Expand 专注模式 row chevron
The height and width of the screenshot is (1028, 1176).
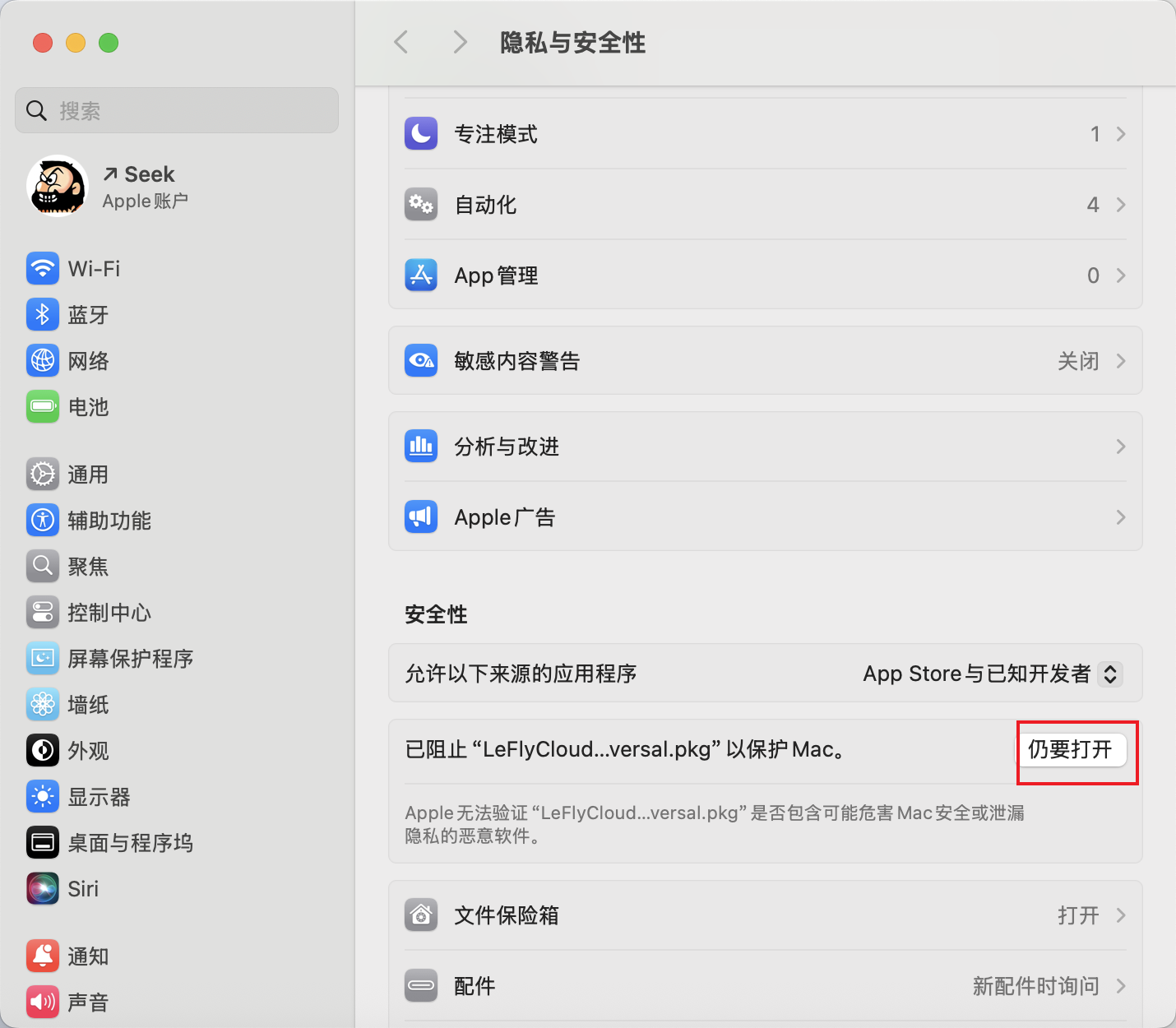click(x=1121, y=134)
